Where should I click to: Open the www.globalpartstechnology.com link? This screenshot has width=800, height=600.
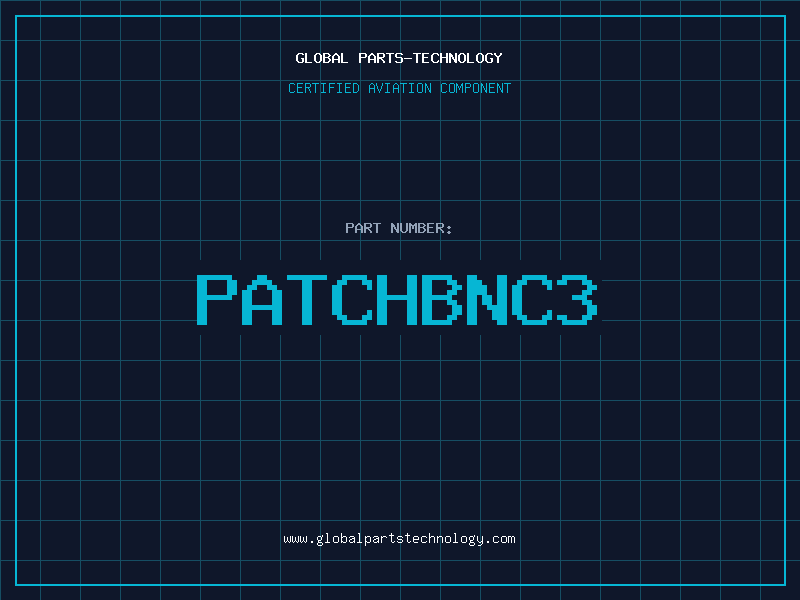point(399,539)
